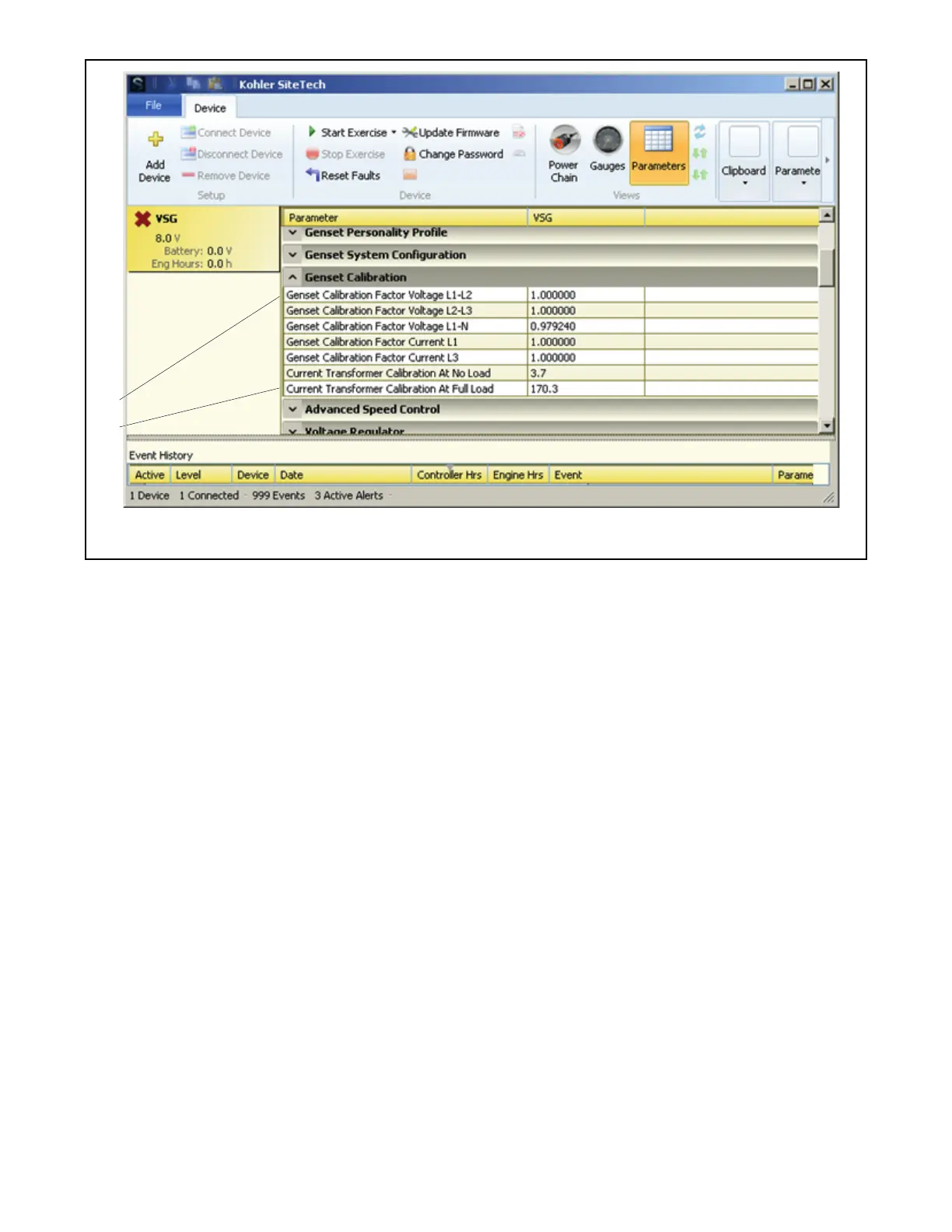Click parameter list scrollbar up arrow
Image resolution: width=952 pixels, height=1232 pixels.
click(827, 215)
